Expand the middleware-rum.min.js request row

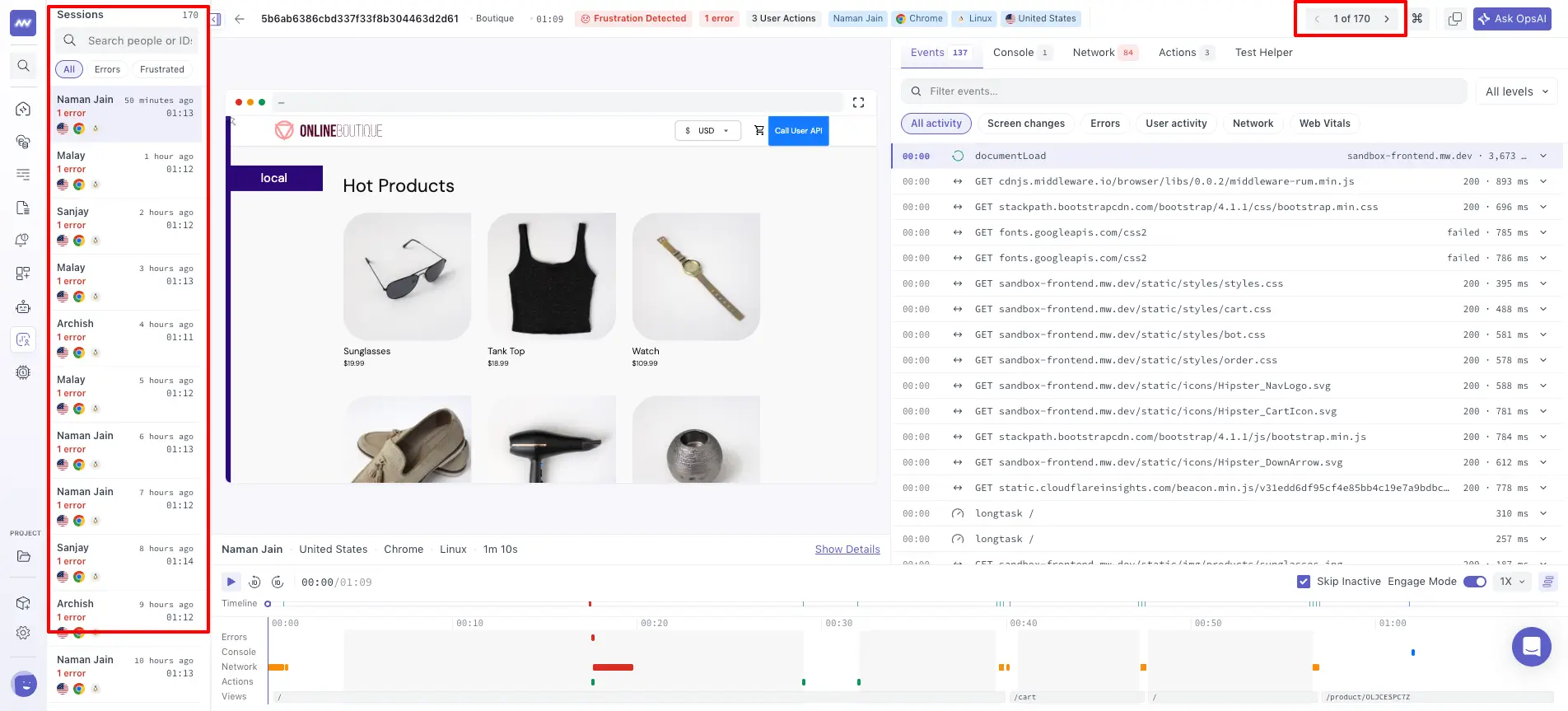[1543, 181]
